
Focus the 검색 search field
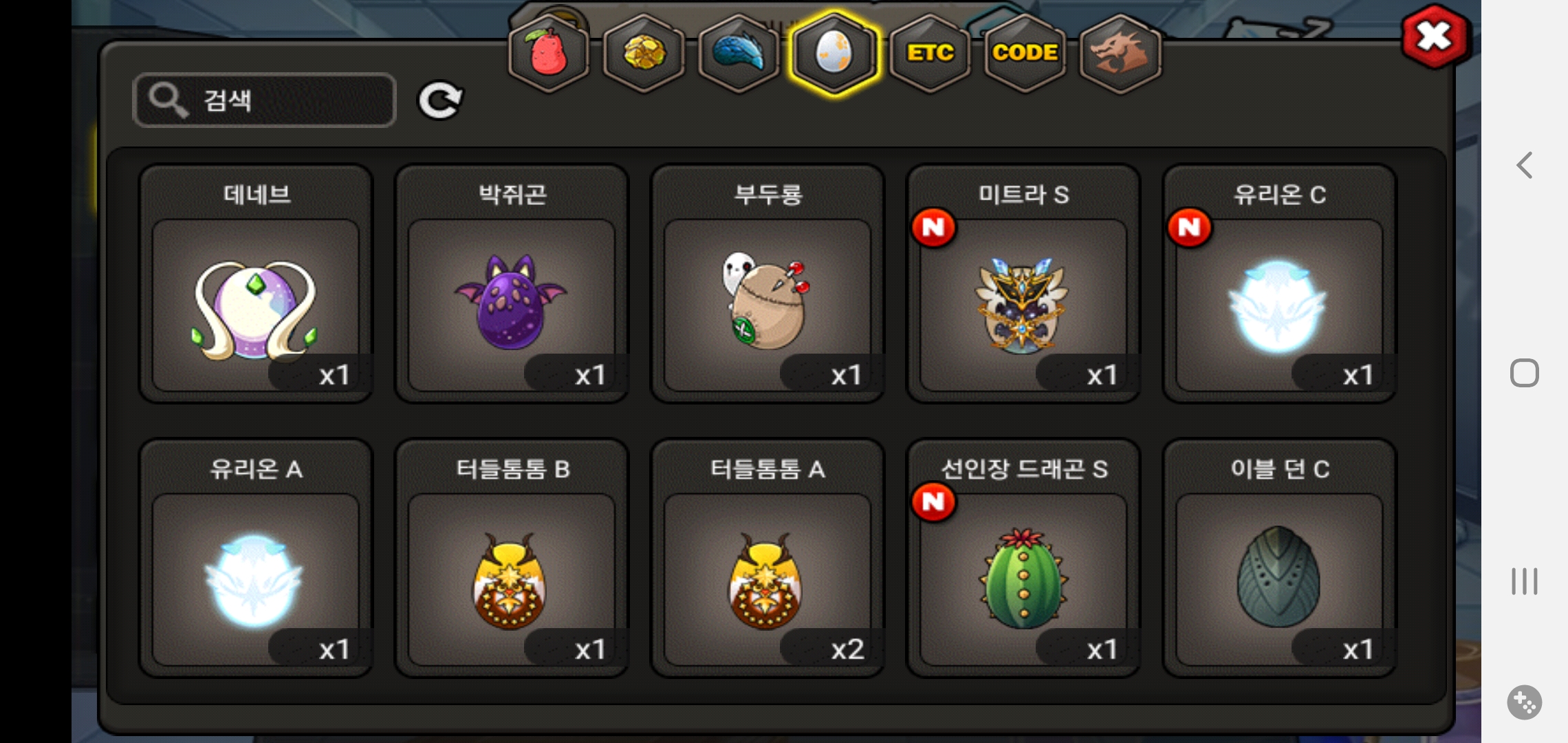264,100
